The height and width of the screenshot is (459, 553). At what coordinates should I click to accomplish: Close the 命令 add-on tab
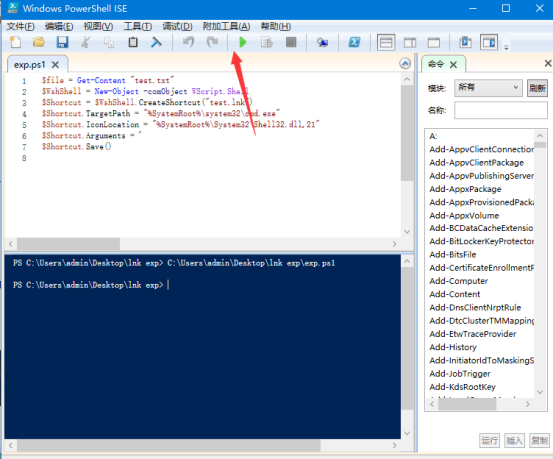454,65
